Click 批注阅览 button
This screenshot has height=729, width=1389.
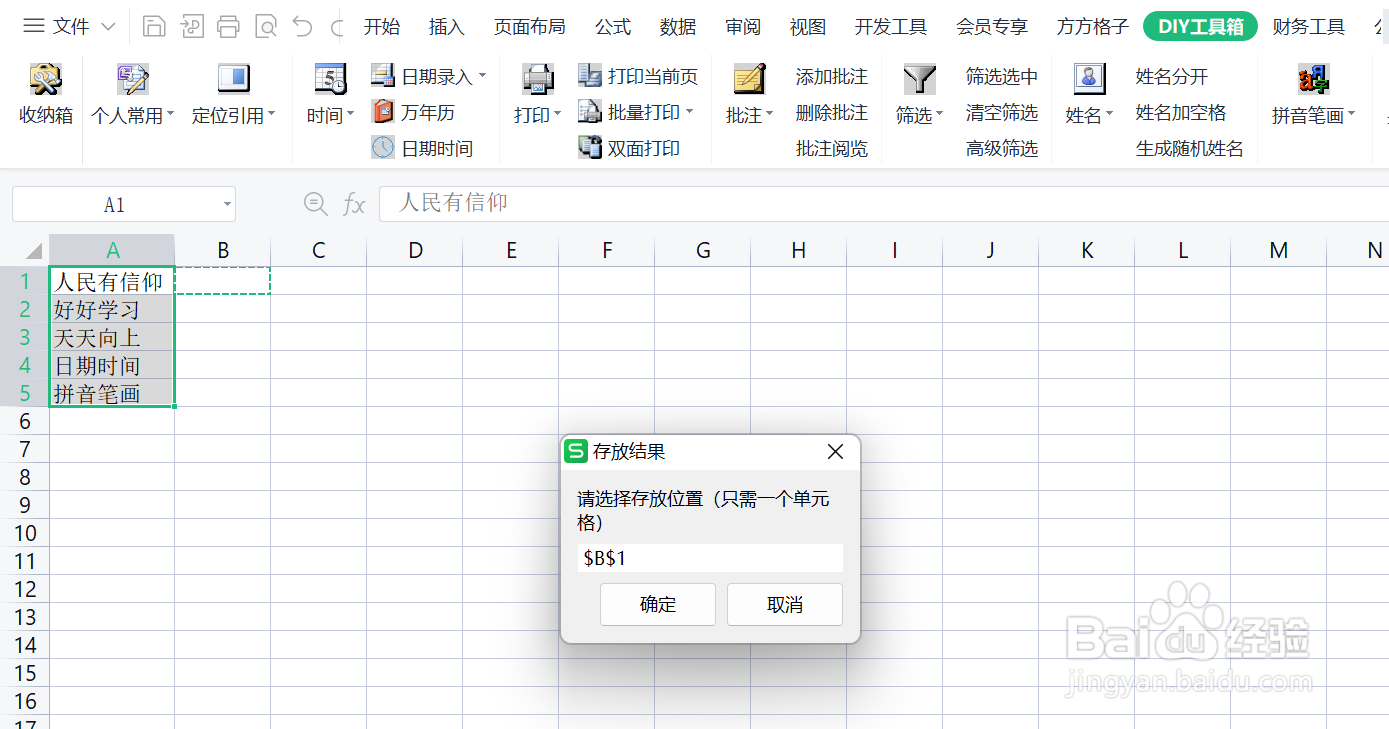point(832,149)
